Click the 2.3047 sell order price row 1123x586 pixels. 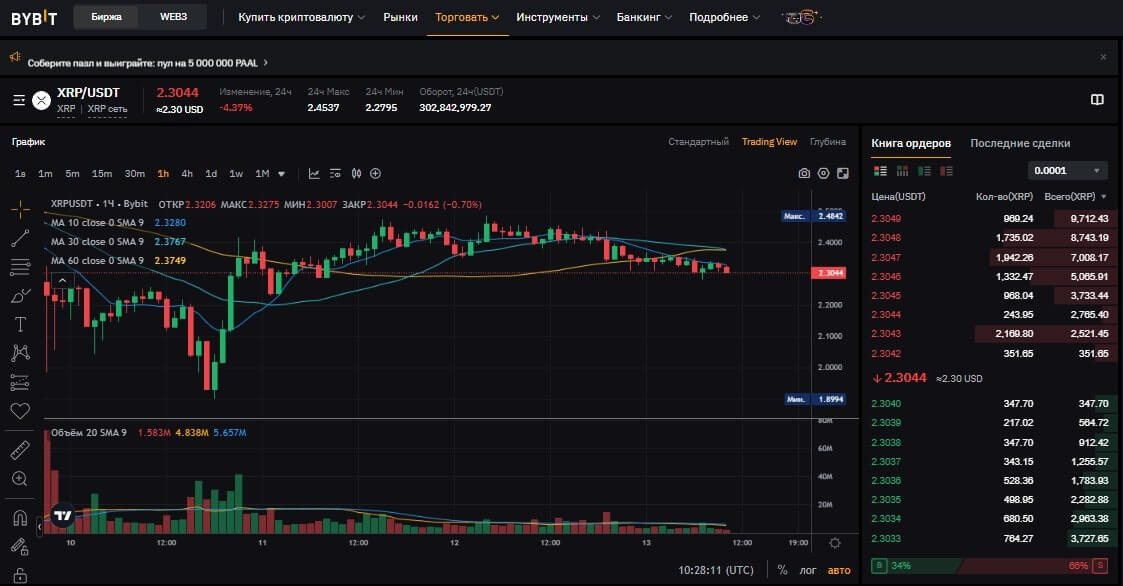click(x=886, y=257)
